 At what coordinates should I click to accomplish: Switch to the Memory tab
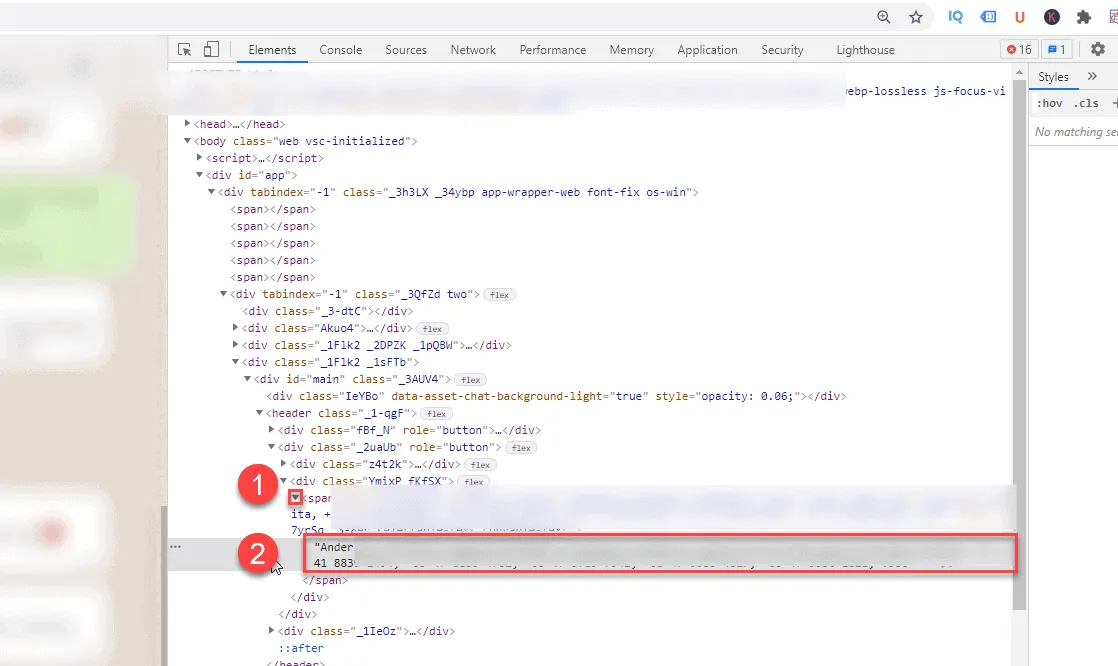[x=632, y=50]
